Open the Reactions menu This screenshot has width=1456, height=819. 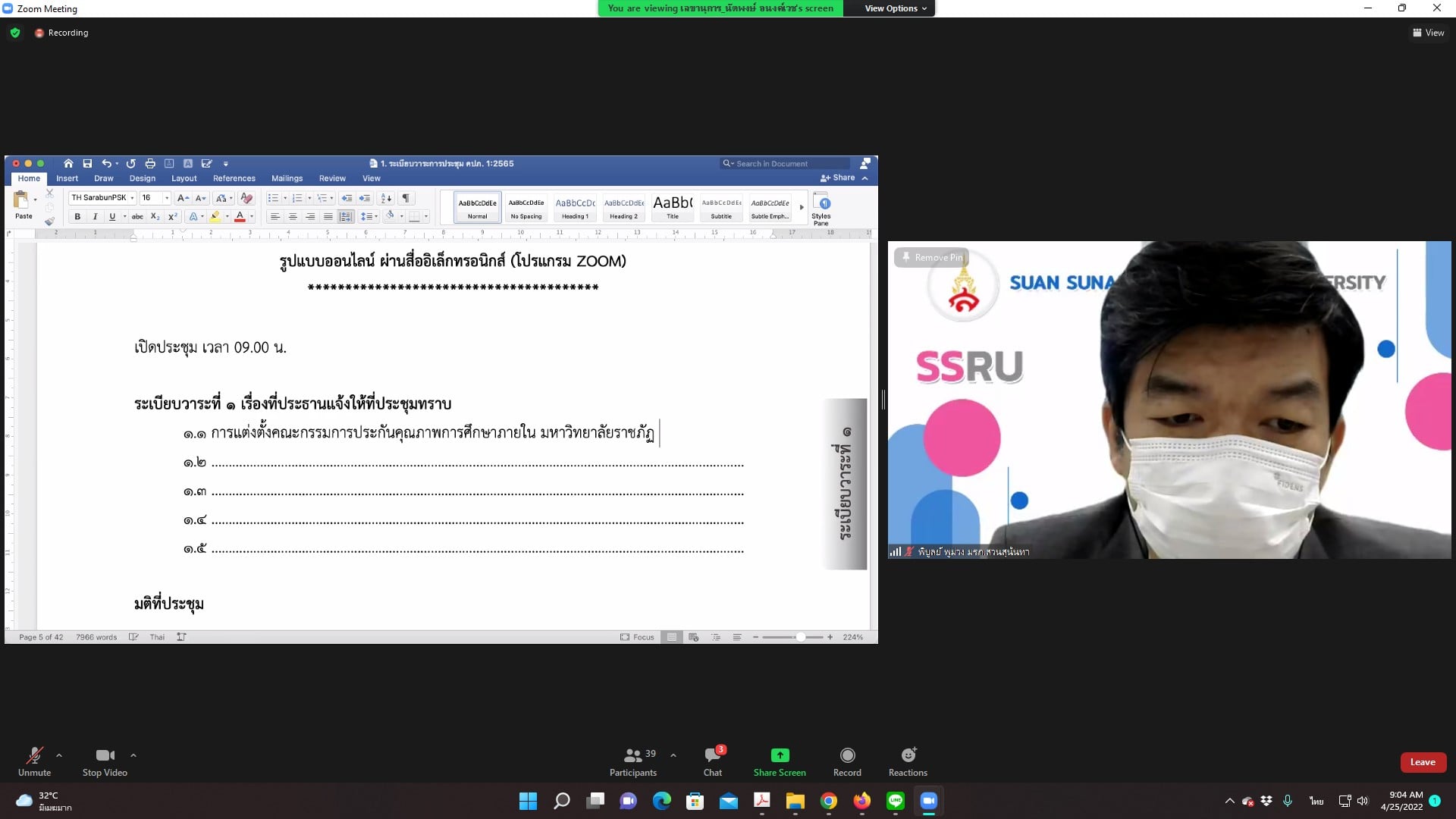[x=908, y=761]
